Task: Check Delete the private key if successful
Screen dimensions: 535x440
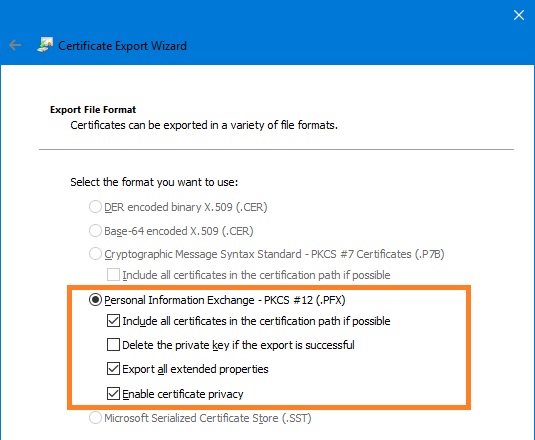Action: click(113, 345)
